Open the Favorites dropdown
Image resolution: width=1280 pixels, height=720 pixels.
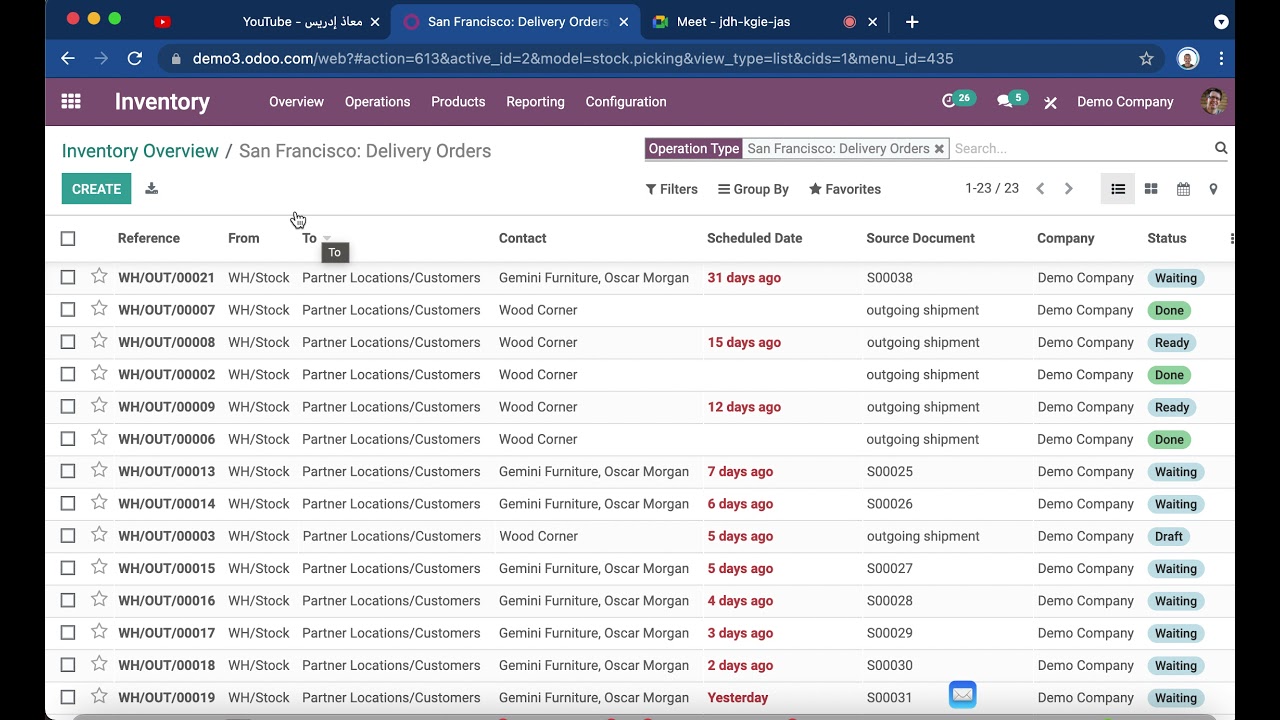click(845, 189)
